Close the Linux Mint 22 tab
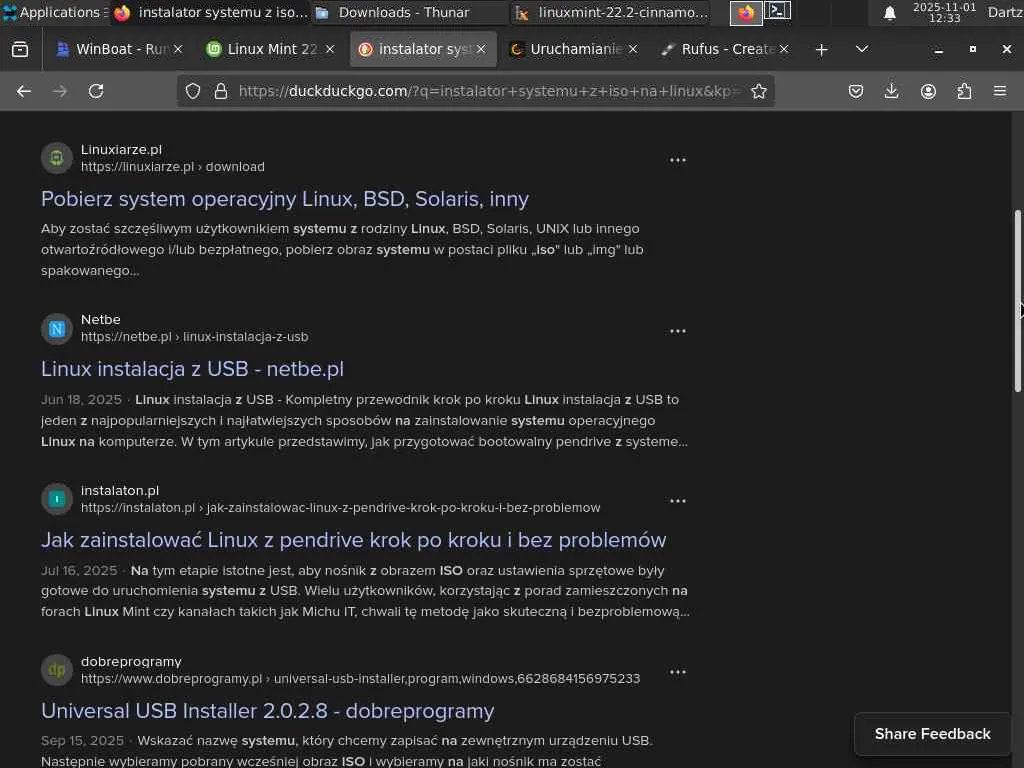The height and width of the screenshot is (768, 1024). point(330,49)
